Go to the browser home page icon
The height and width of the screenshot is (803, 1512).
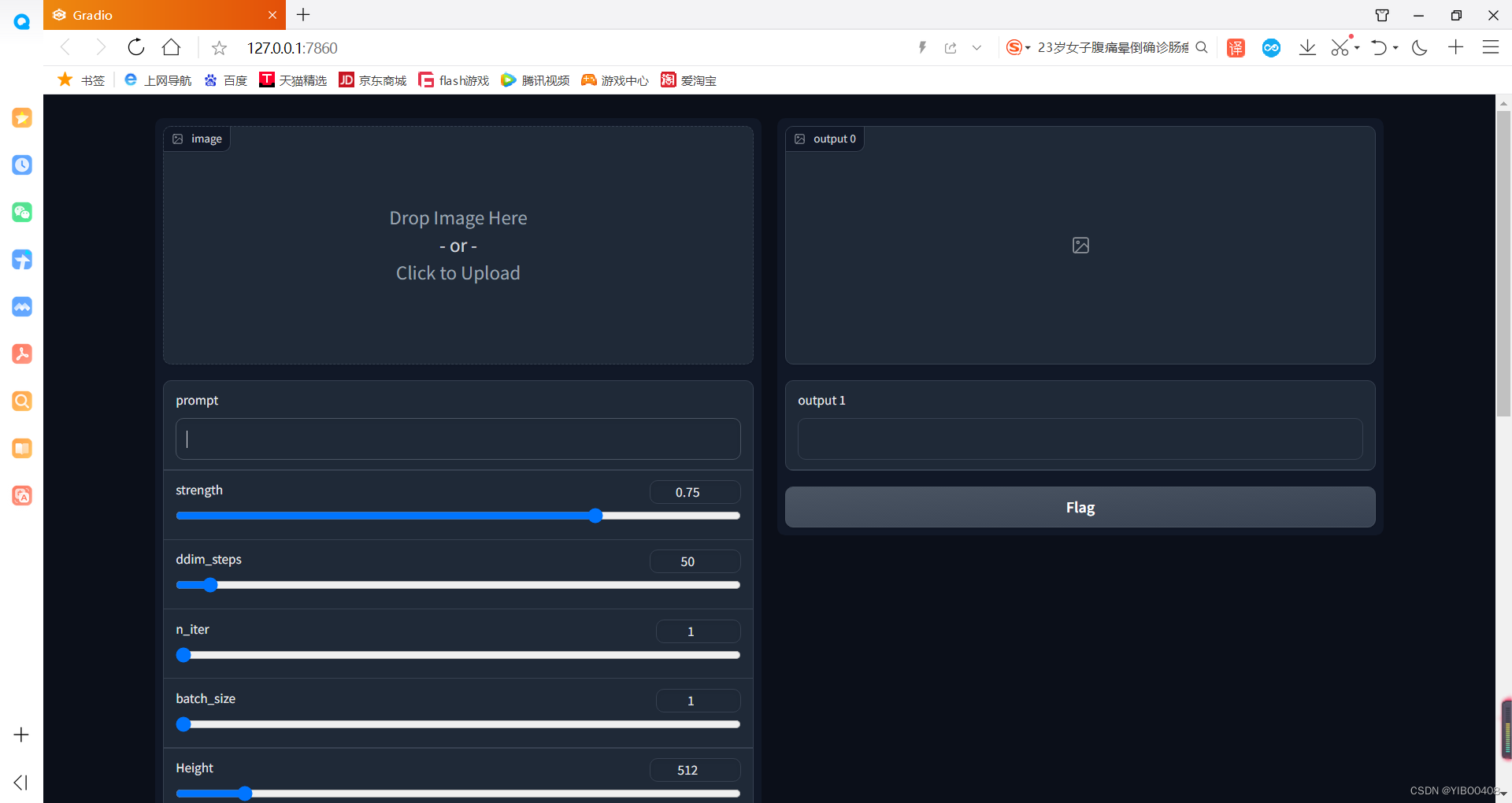point(171,48)
